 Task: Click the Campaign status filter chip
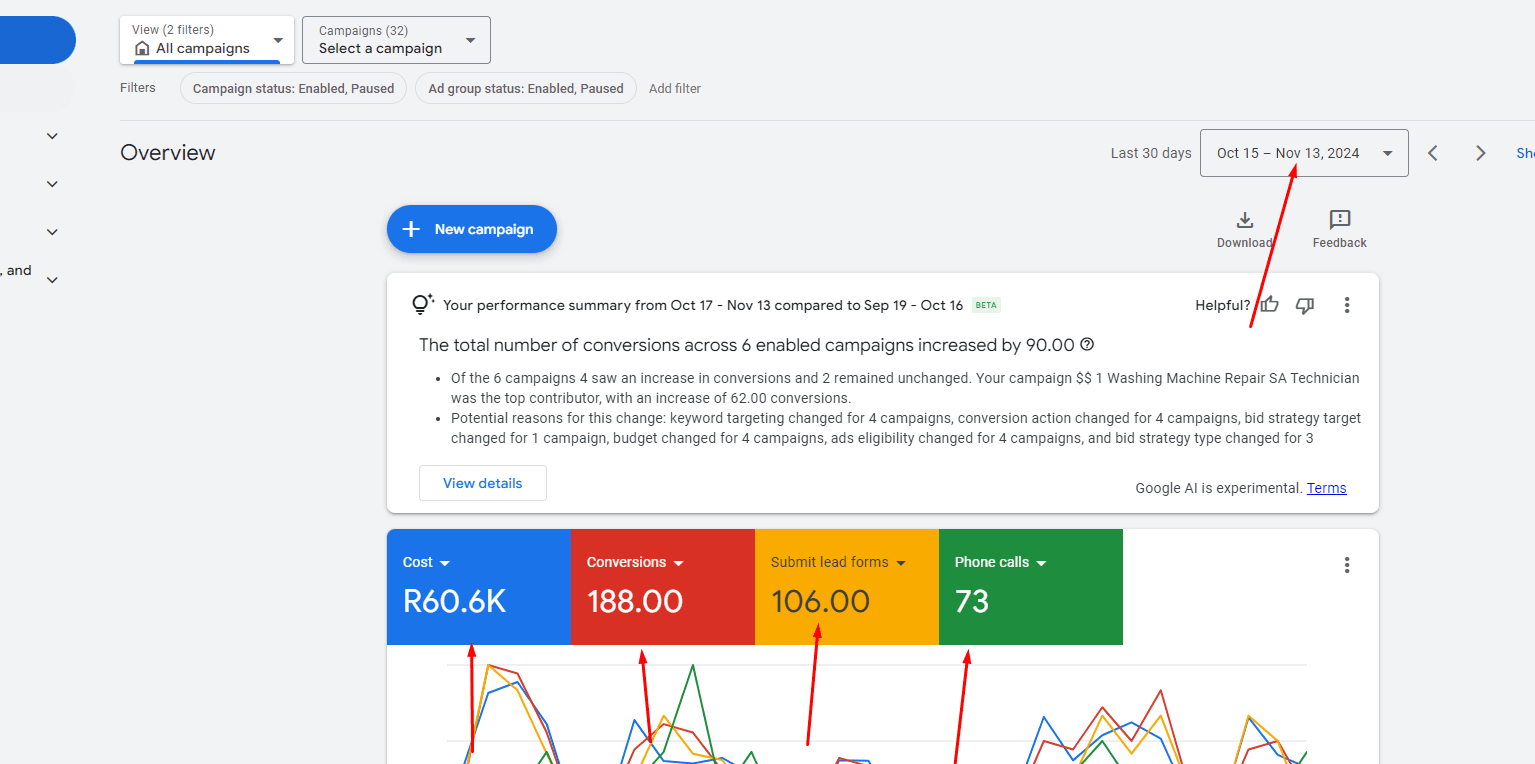(293, 88)
